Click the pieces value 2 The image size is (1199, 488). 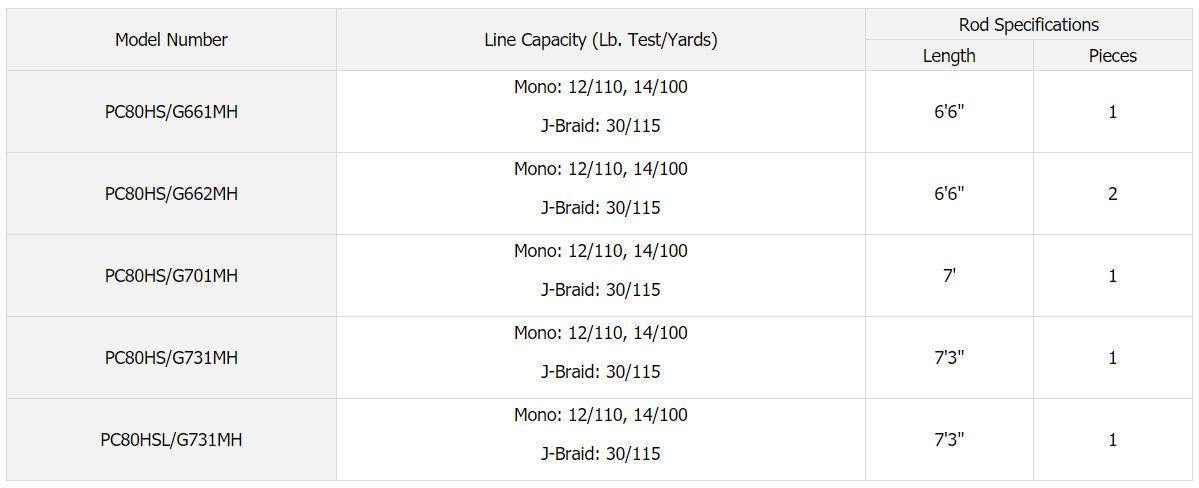1112,194
